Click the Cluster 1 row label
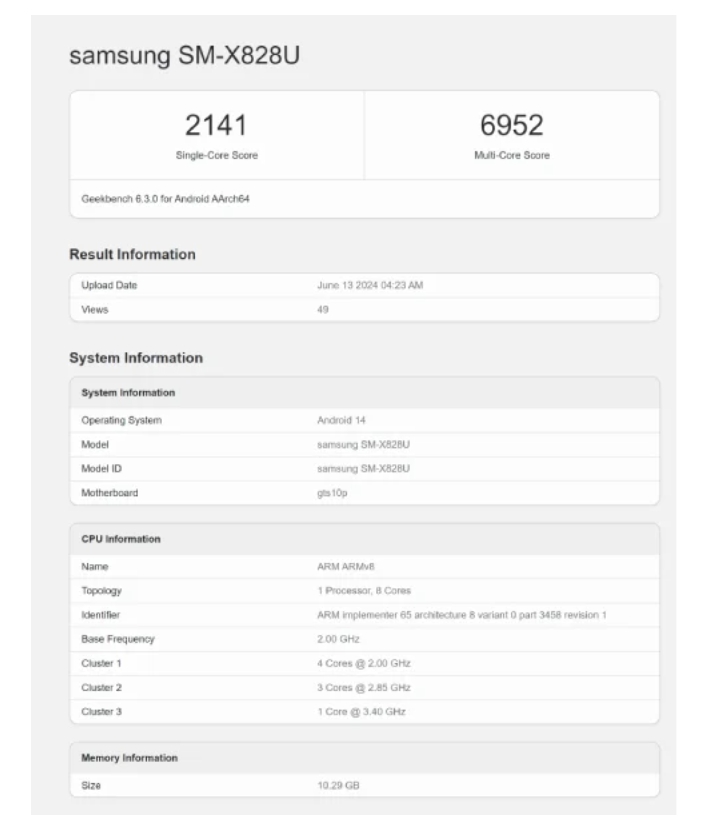This screenshot has height=825, width=705. 101,663
